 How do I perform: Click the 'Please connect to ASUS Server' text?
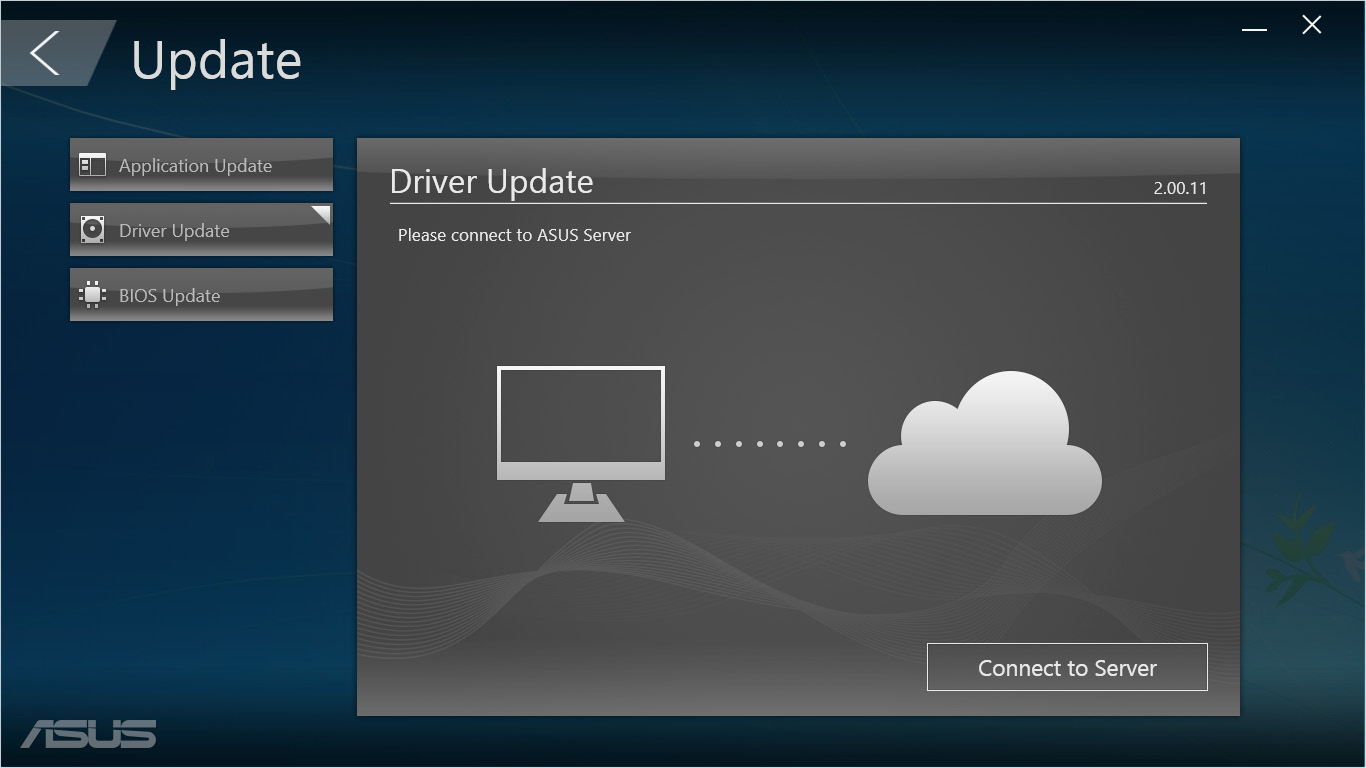click(514, 235)
